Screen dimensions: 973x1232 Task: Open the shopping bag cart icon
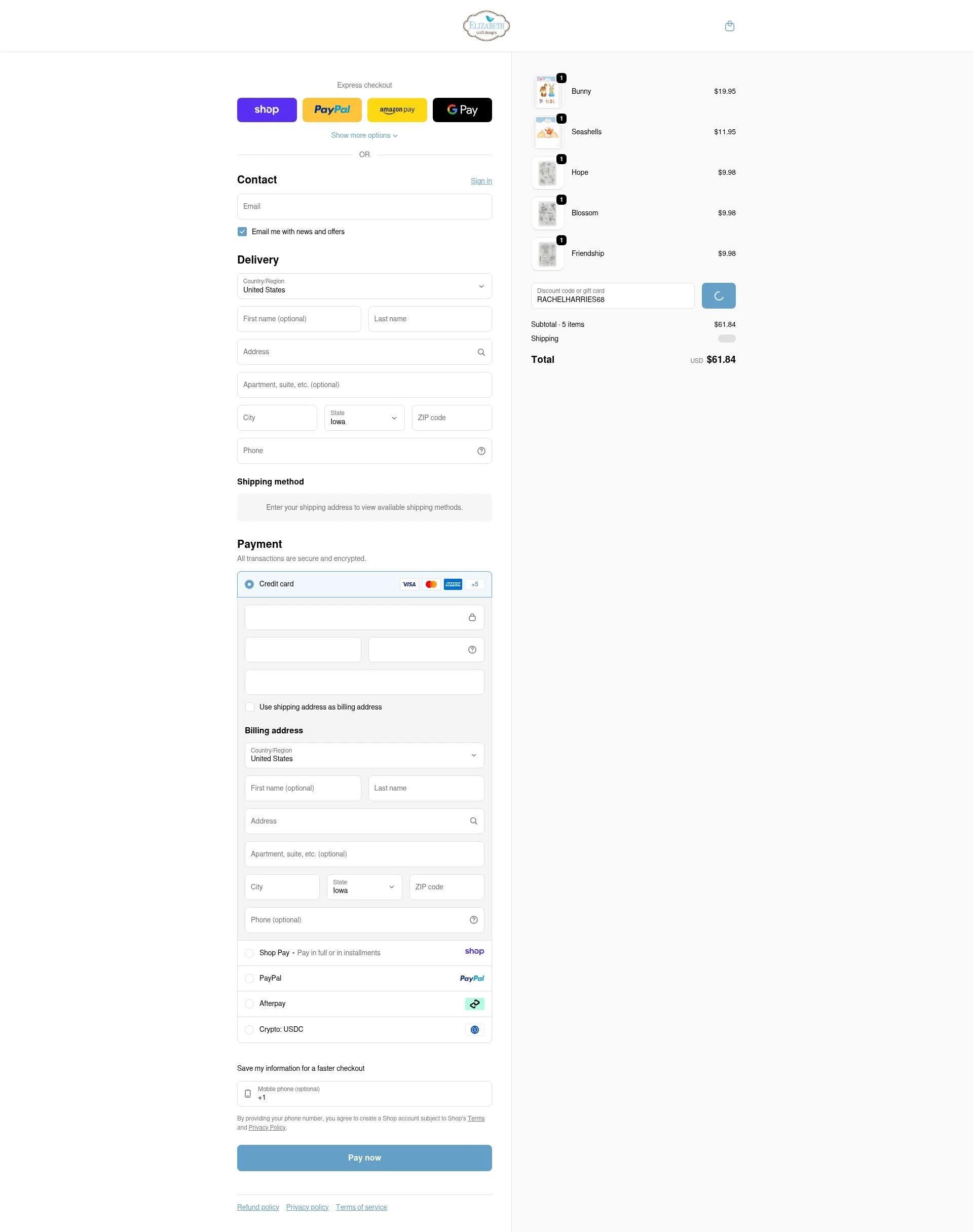point(729,26)
